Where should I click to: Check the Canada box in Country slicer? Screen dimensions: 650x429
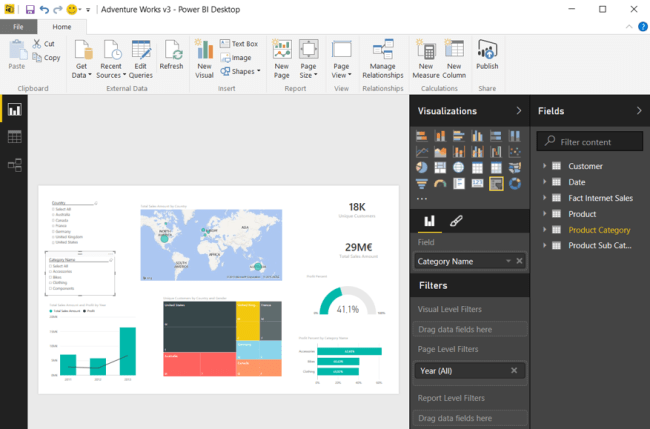coord(53,220)
